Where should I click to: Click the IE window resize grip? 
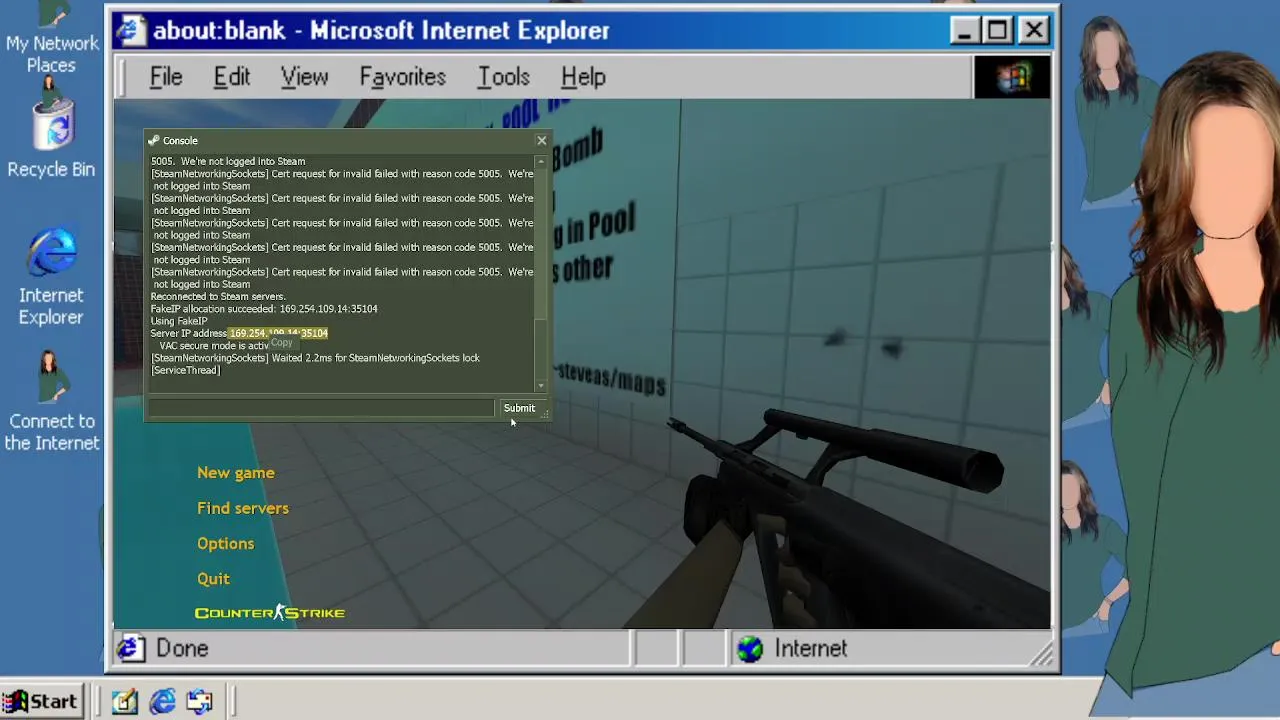[1043, 655]
